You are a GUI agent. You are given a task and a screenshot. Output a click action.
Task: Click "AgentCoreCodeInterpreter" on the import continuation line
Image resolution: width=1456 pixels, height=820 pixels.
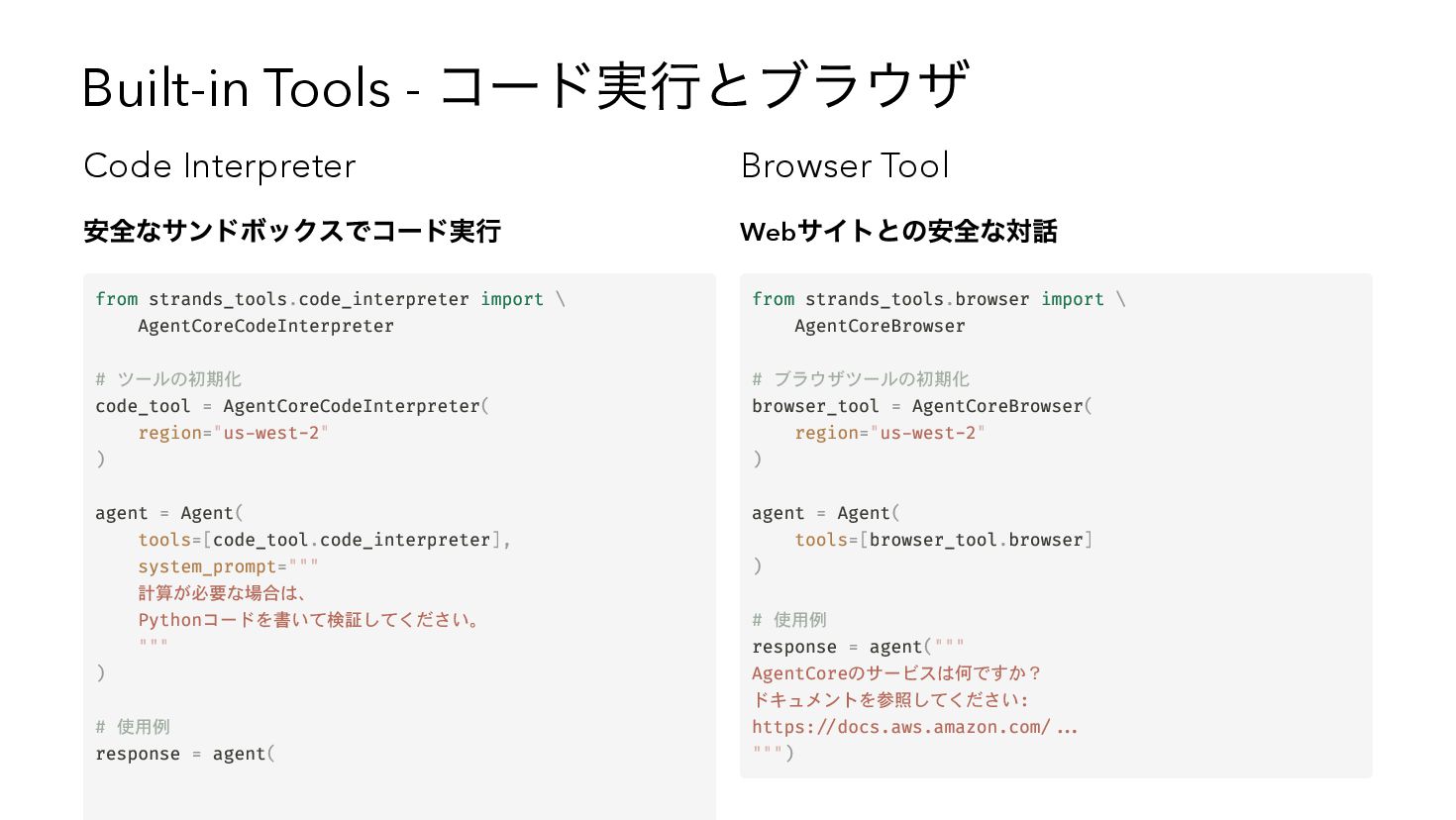(x=265, y=326)
